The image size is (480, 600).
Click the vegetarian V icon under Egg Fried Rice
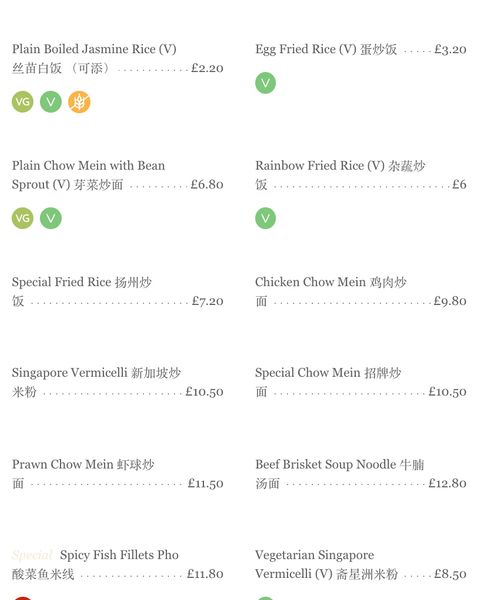(x=266, y=83)
